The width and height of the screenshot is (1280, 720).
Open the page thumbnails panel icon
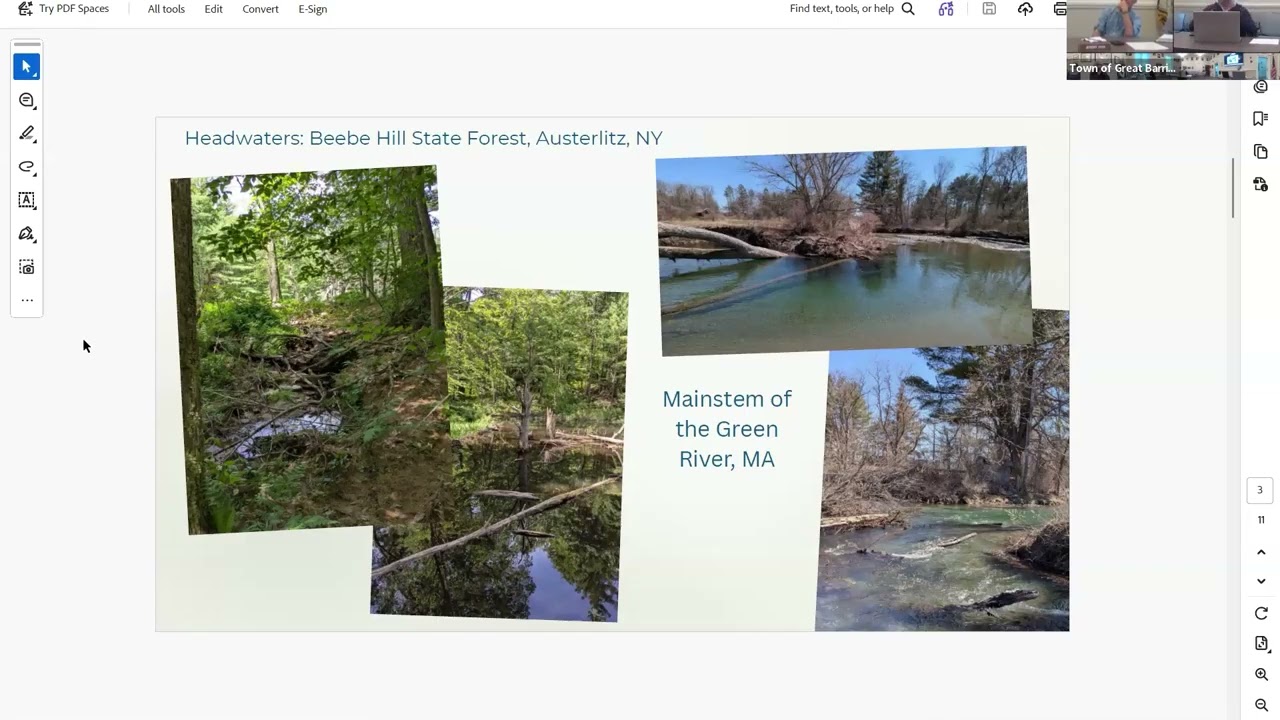(1260, 152)
